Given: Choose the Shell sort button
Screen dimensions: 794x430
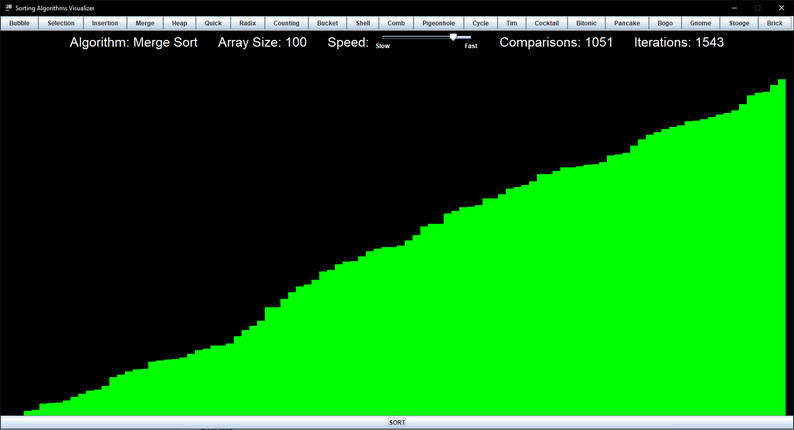Looking at the screenshot, I should [363, 23].
